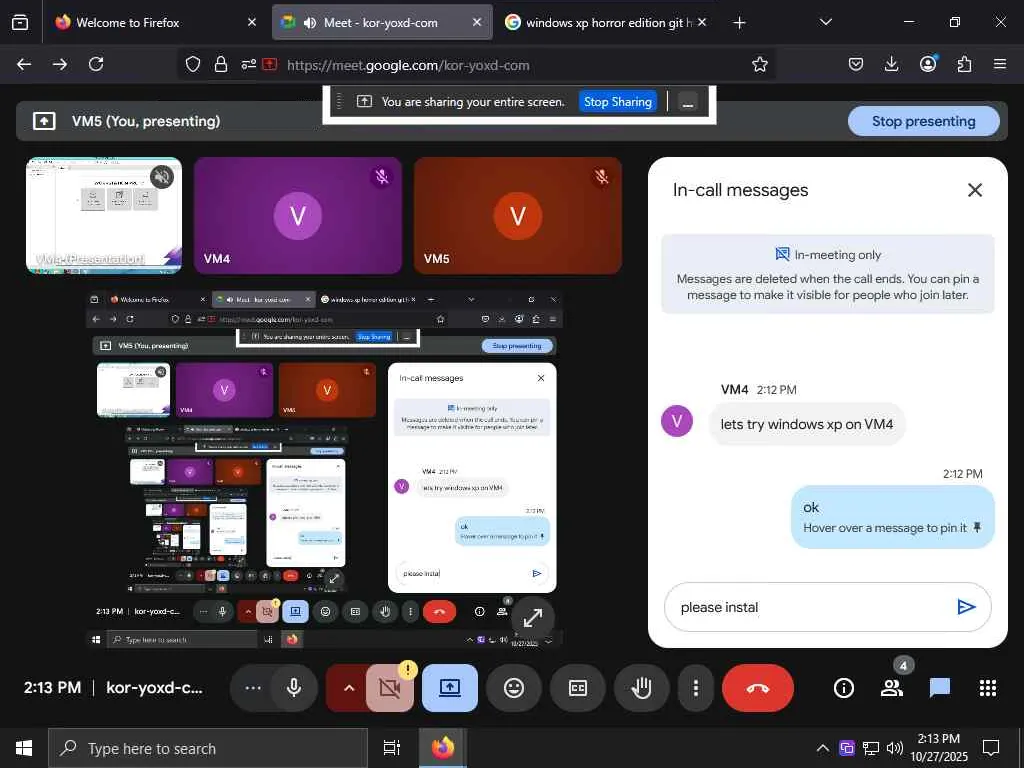
Task: Open Firefox application hamburger menu
Action: tap(1000, 64)
